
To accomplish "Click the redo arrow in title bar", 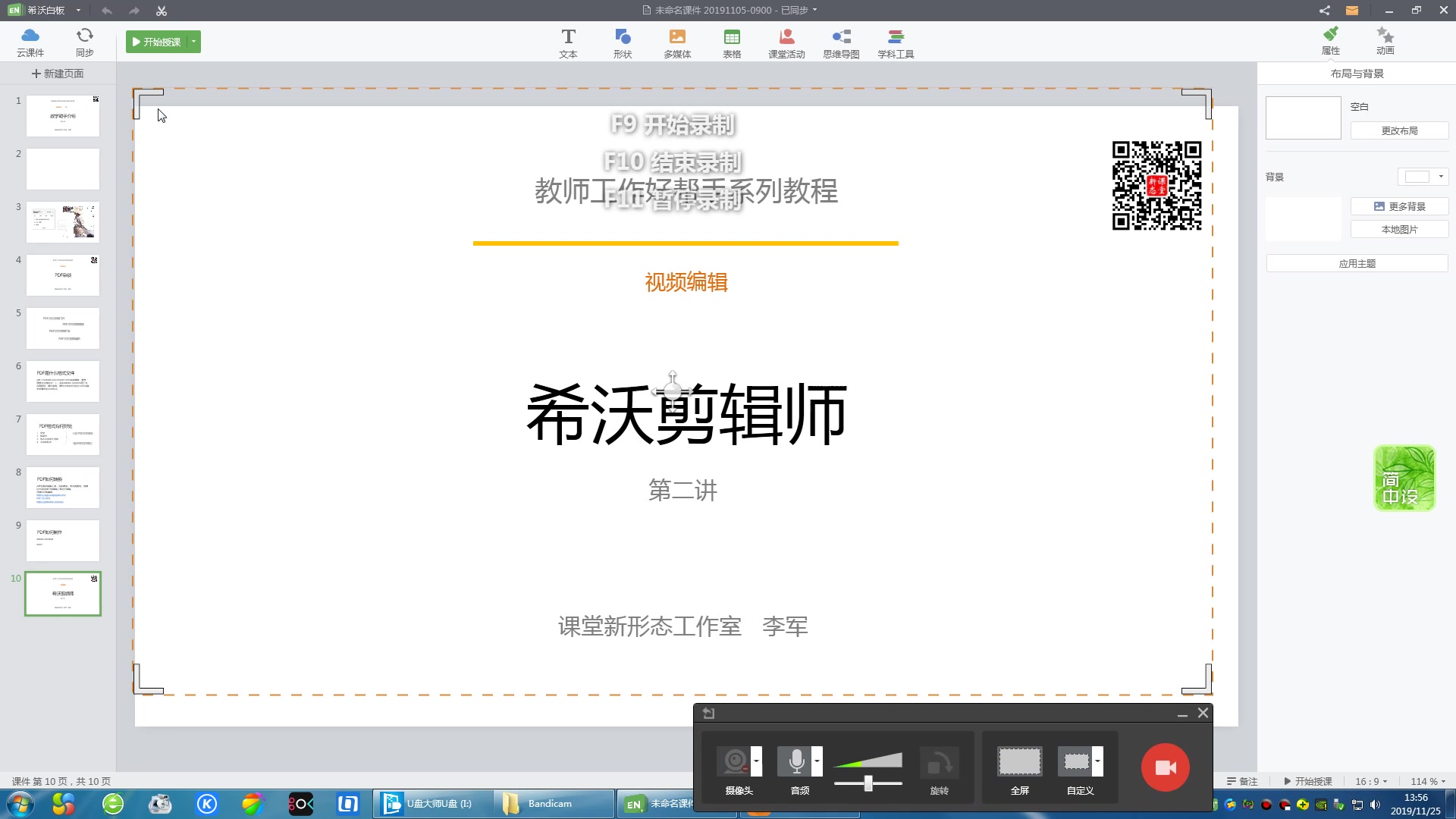I will [134, 11].
